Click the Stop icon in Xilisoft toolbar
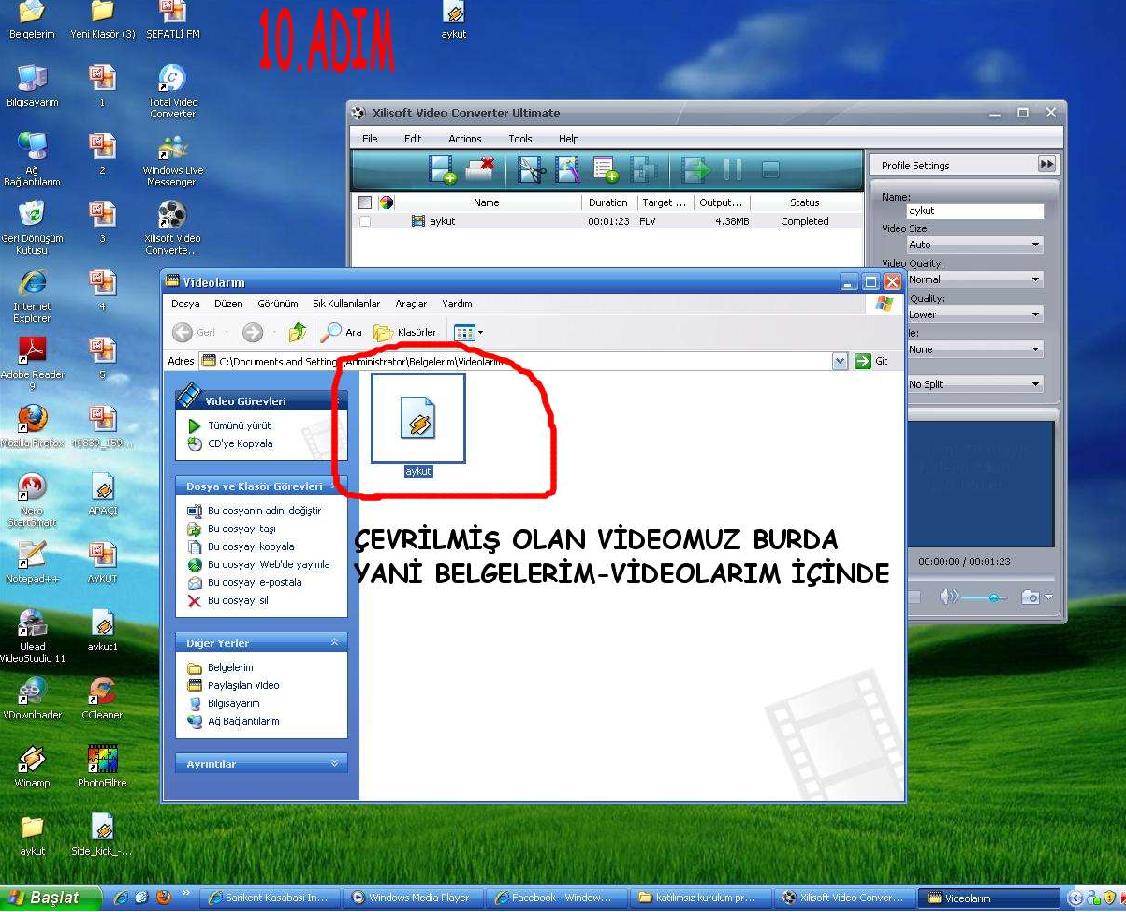Viewport: 1126px width, 912px height. (771, 170)
